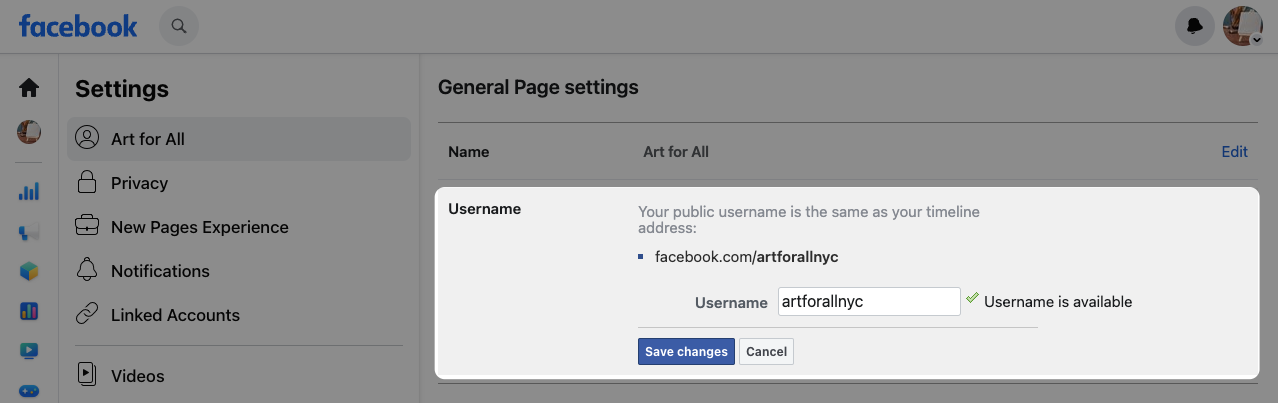1278x403 pixels.
Task: Open the page avatar in left rail
Action: click(x=29, y=132)
